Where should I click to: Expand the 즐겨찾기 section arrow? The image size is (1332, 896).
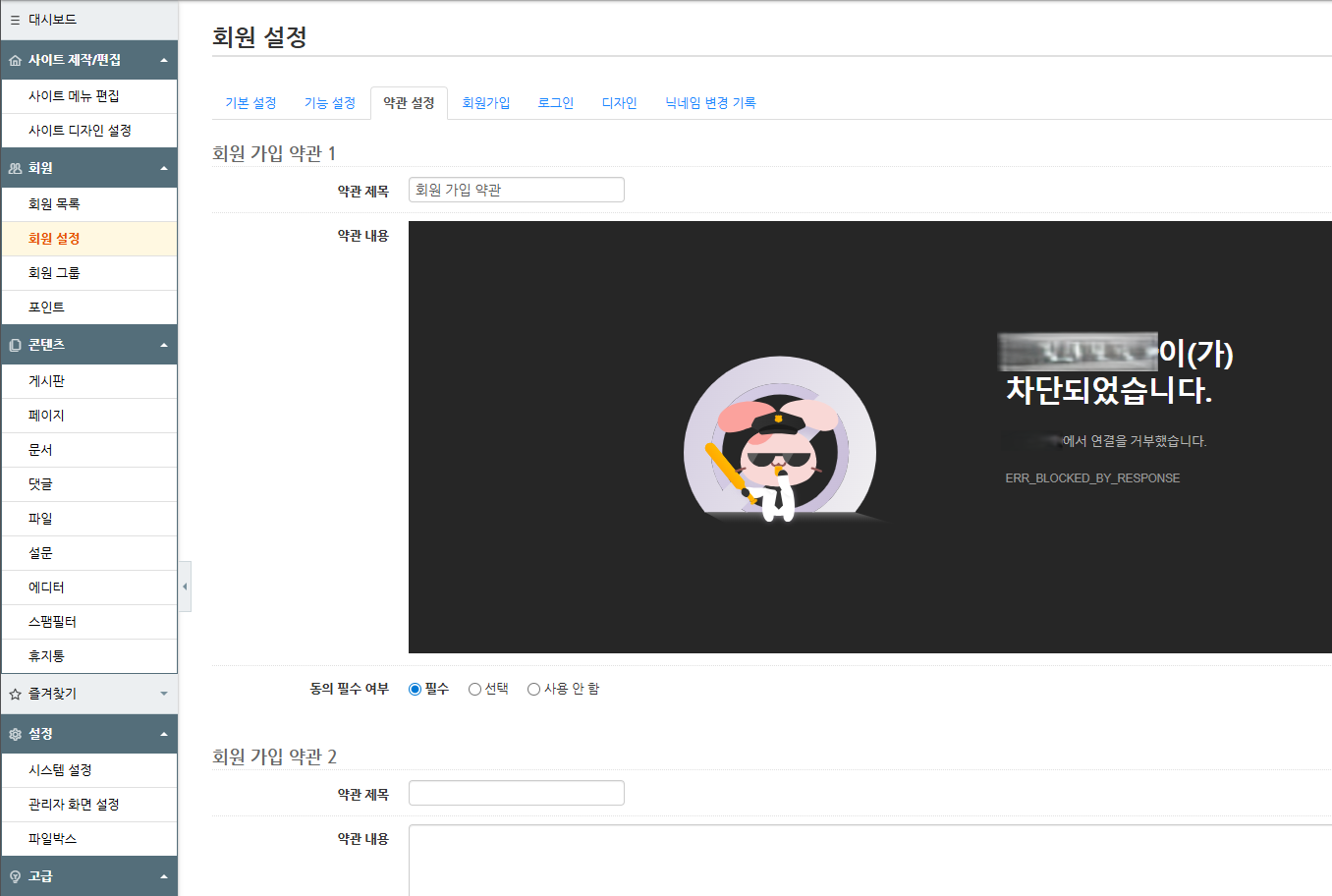coord(164,695)
